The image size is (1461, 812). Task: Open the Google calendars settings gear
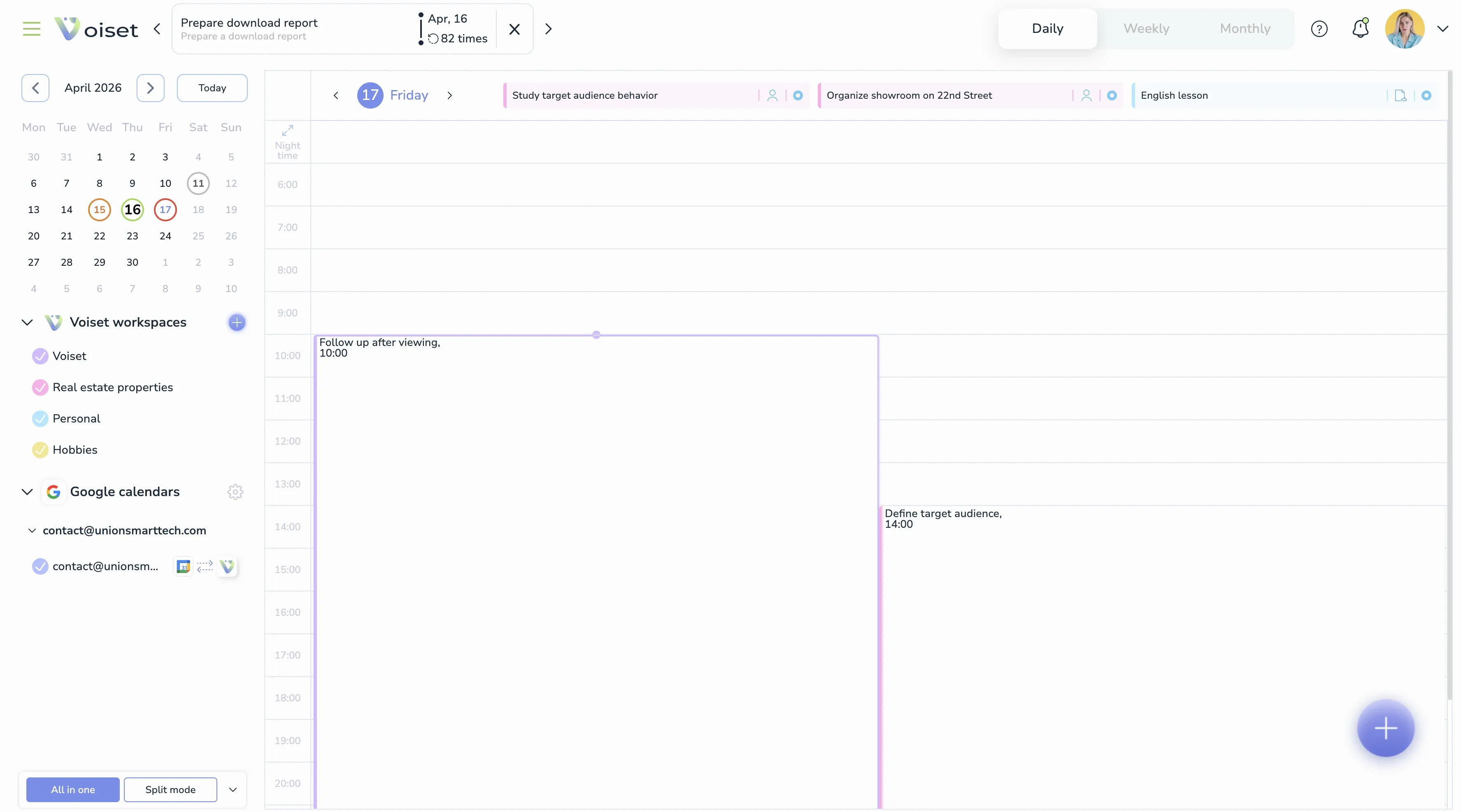pyautogui.click(x=235, y=492)
